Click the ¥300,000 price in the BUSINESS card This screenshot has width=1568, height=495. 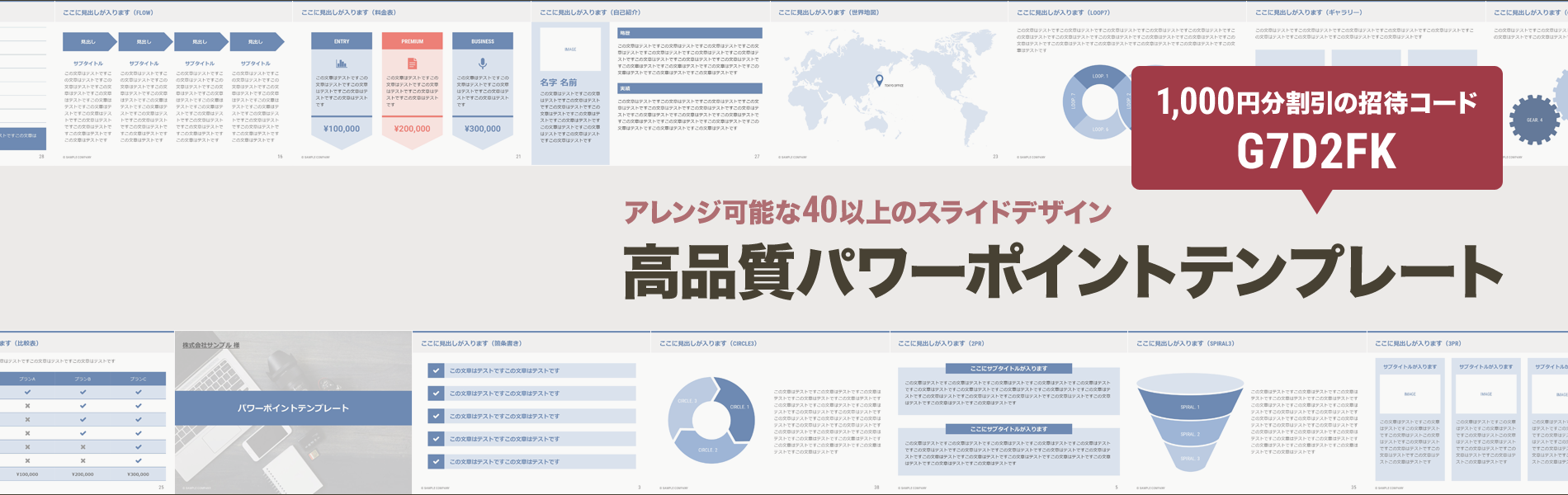pos(483,129)
